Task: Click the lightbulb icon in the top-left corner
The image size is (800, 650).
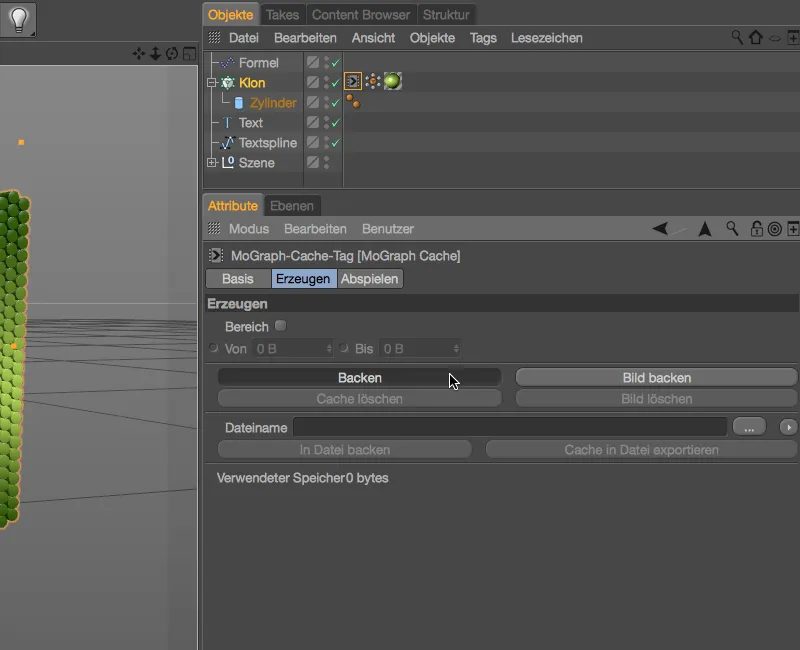Action: pyautogui.click(x=19, y=18)
